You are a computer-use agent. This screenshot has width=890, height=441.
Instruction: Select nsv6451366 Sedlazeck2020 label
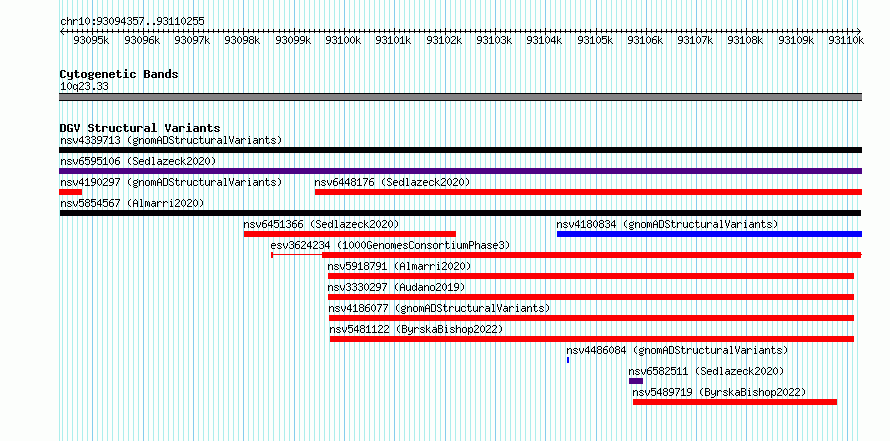[x=321, y=224]
